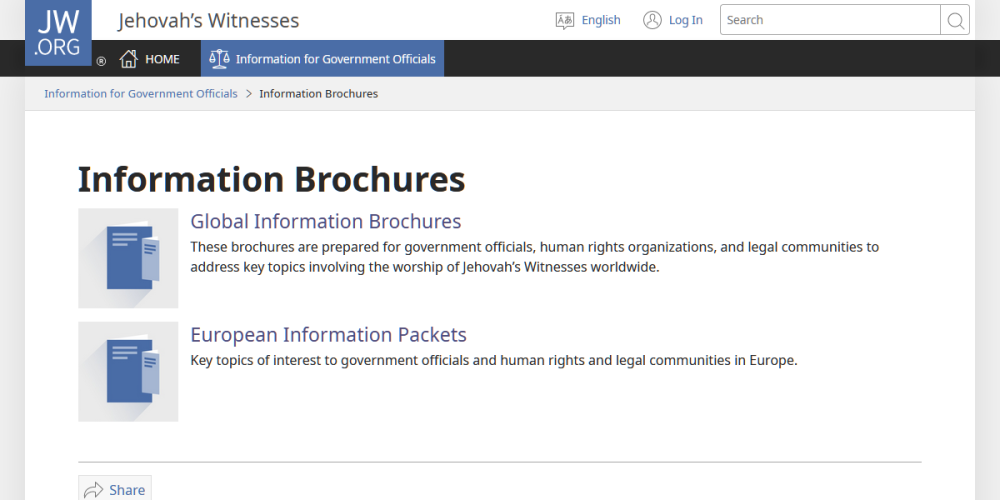Select Information for Government Officials tab
Viewport: 1000px width, 500px height.
pos(335,59)
